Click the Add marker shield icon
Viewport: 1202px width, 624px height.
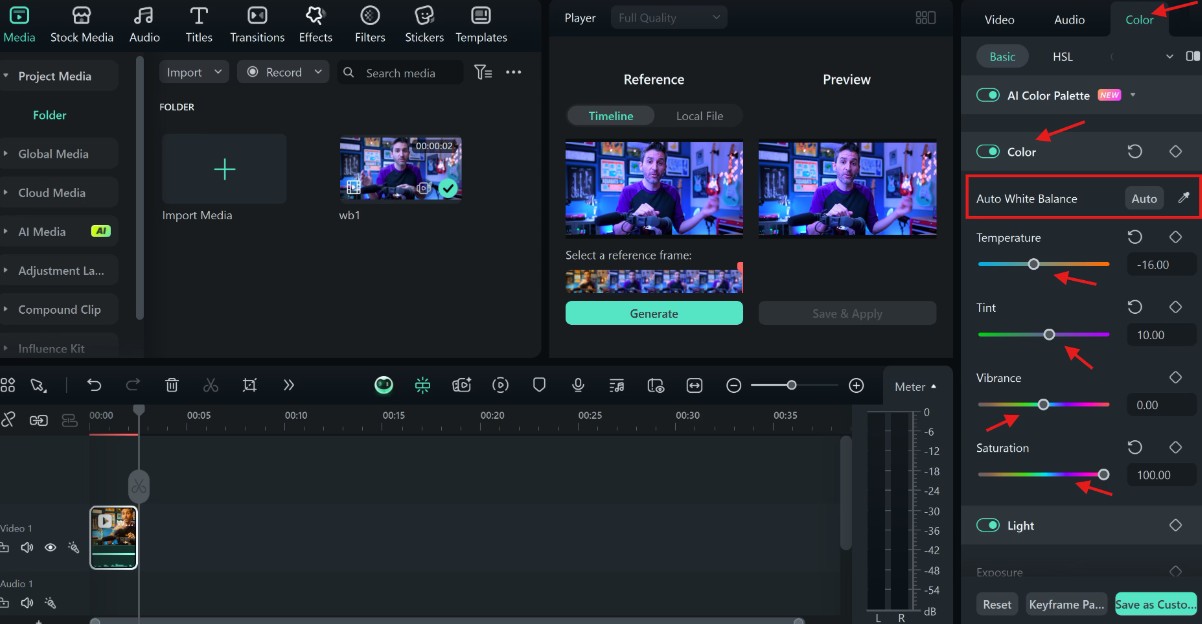(x=539, y=385)
